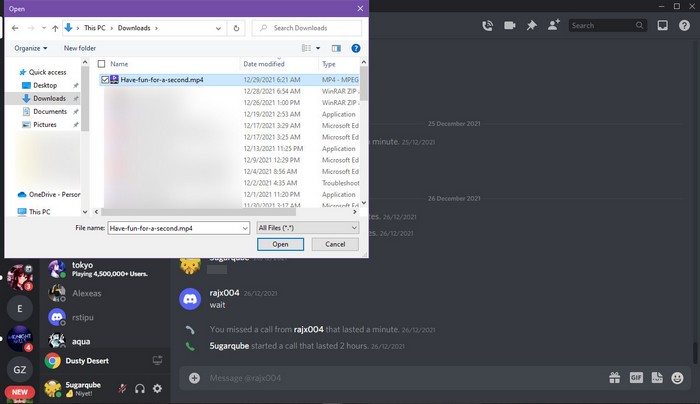
Task: Select Quick access in navigation pane
Action: point(47,72)
